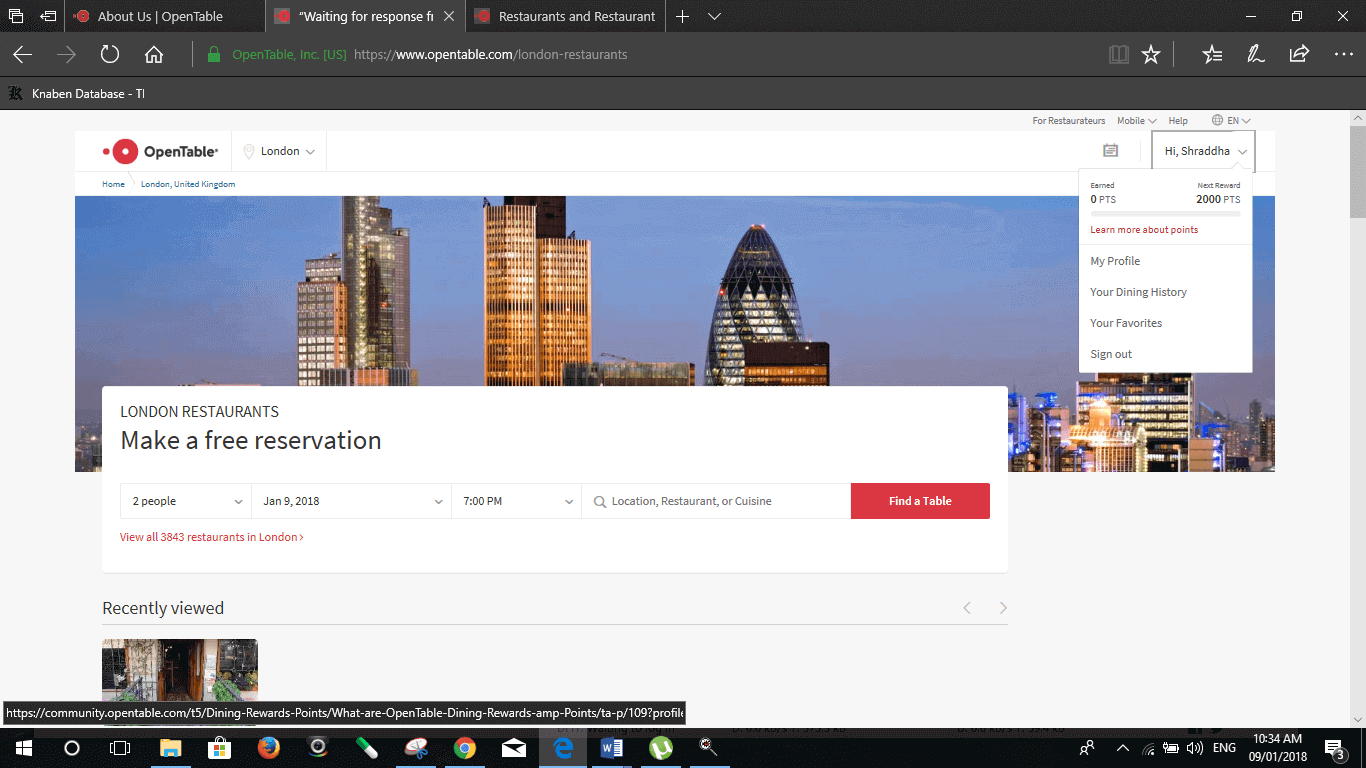Open Your Favorites from the account menu
Image resolution: width=1366 pixels, height=768 pixels.
tap(1126, 323)
